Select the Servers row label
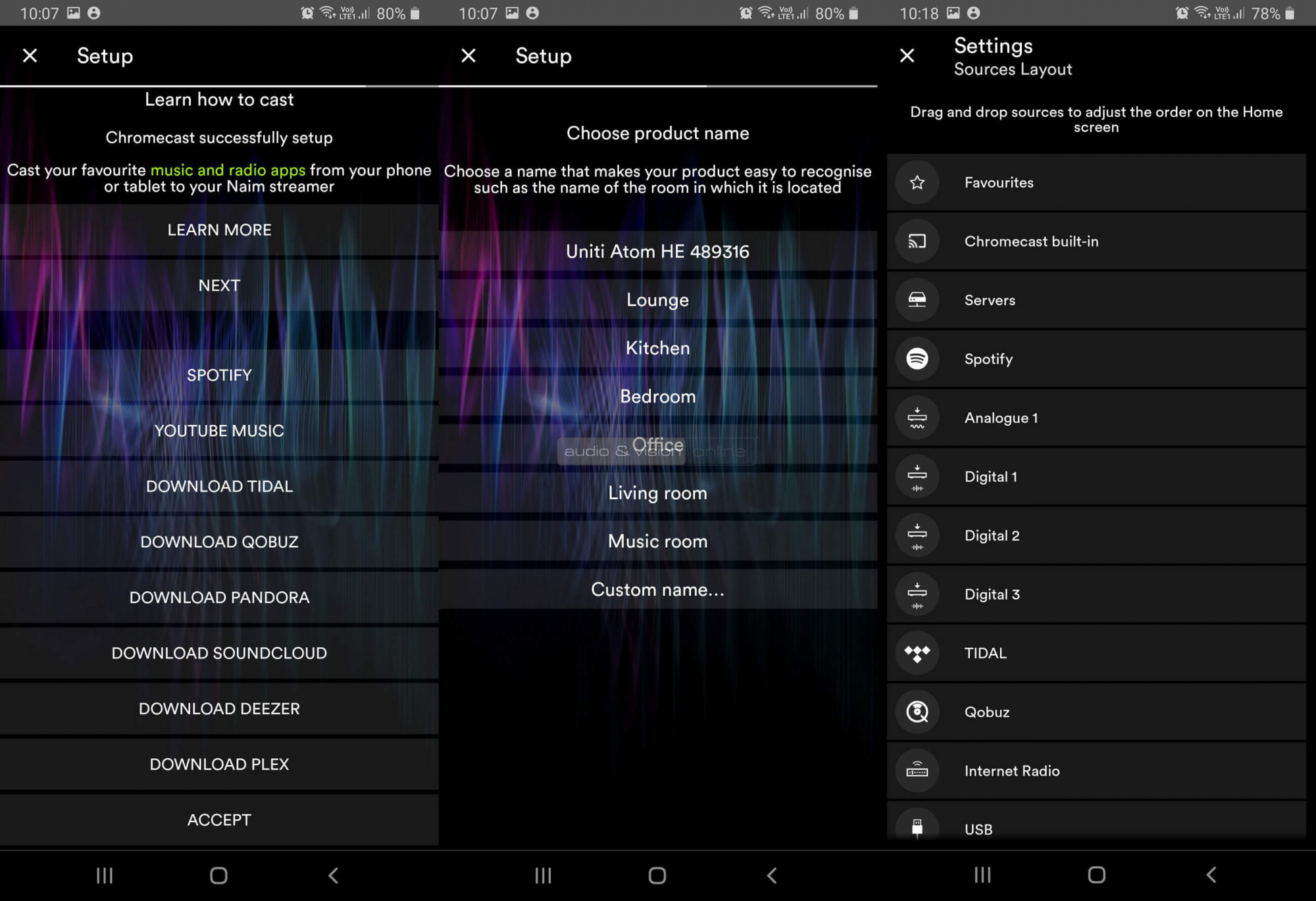 tap(990, 301)
